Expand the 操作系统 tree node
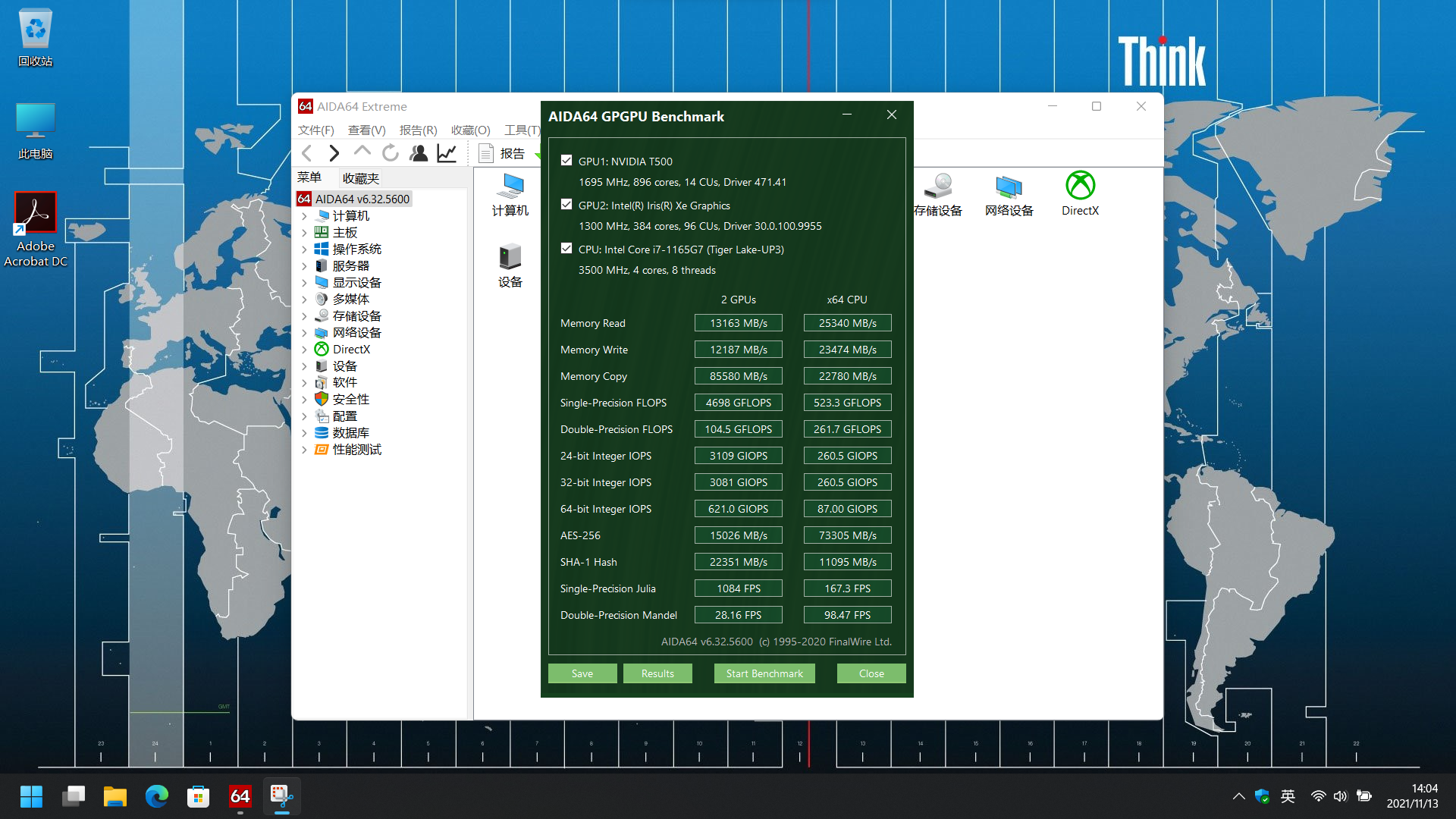The height and width of the screenshot is (819, 1456). point(305,249)
